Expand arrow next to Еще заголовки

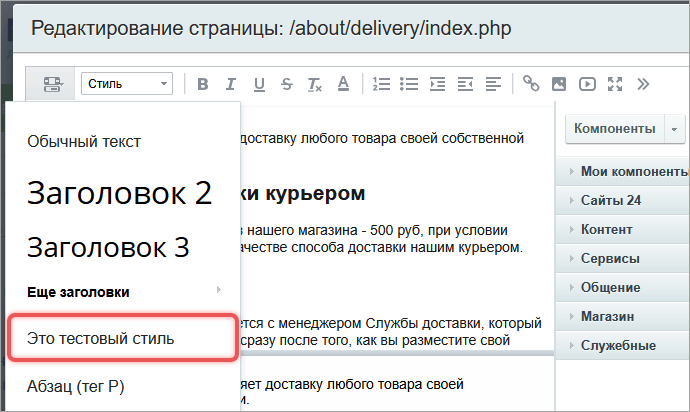219,290
